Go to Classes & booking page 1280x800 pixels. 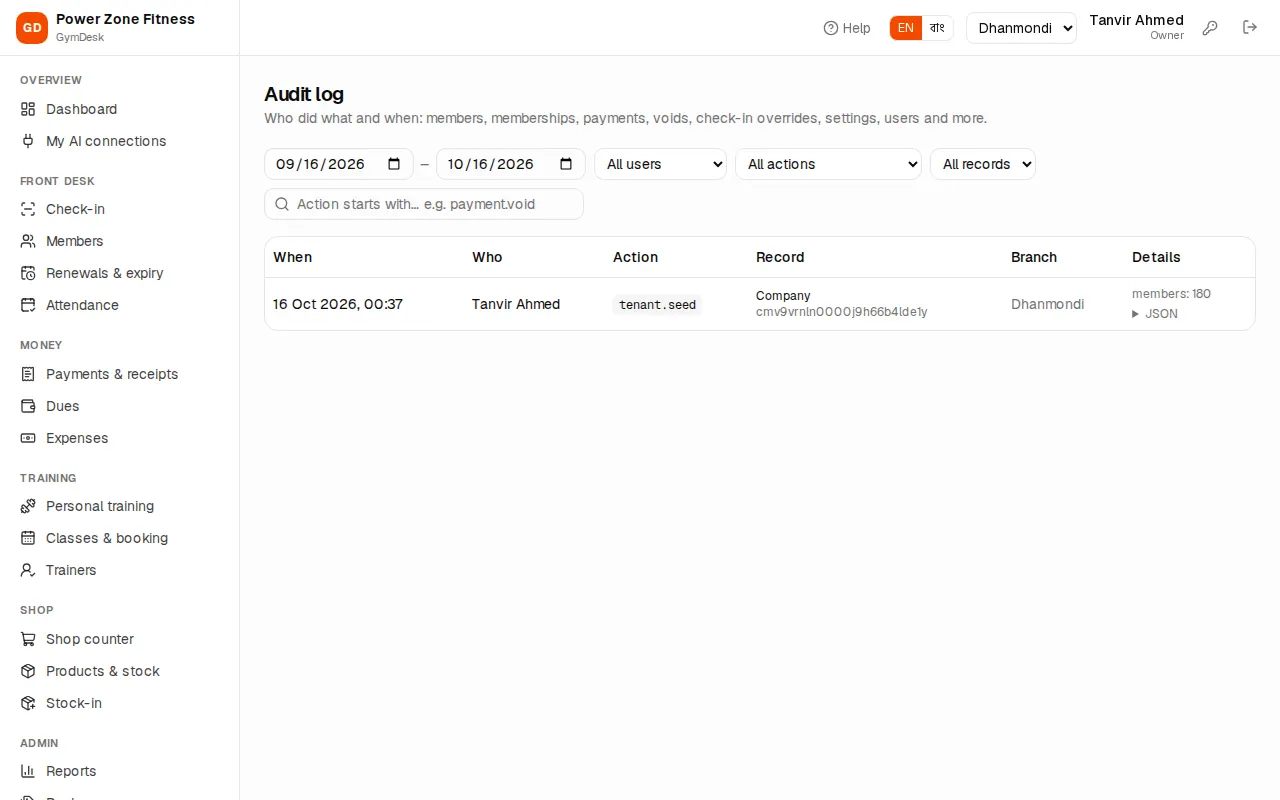pyautogui.click(x=107, y=538)
